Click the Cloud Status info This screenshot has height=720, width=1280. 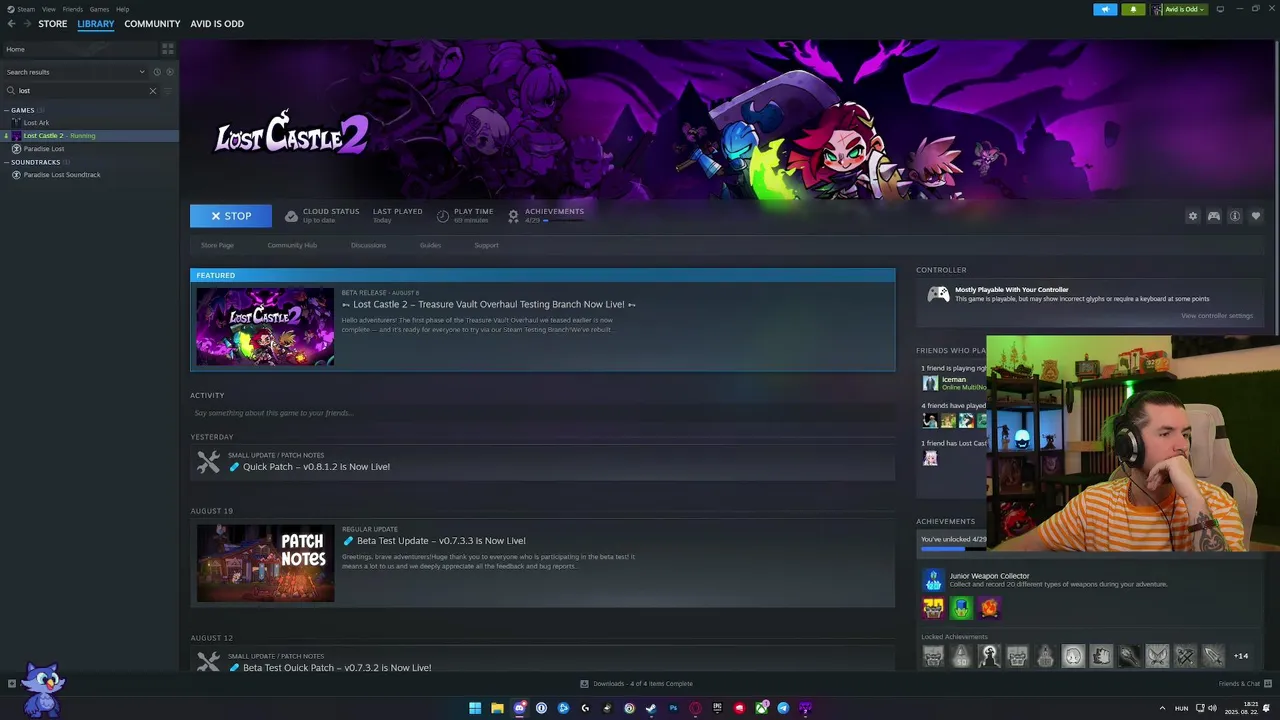[322, 215]
